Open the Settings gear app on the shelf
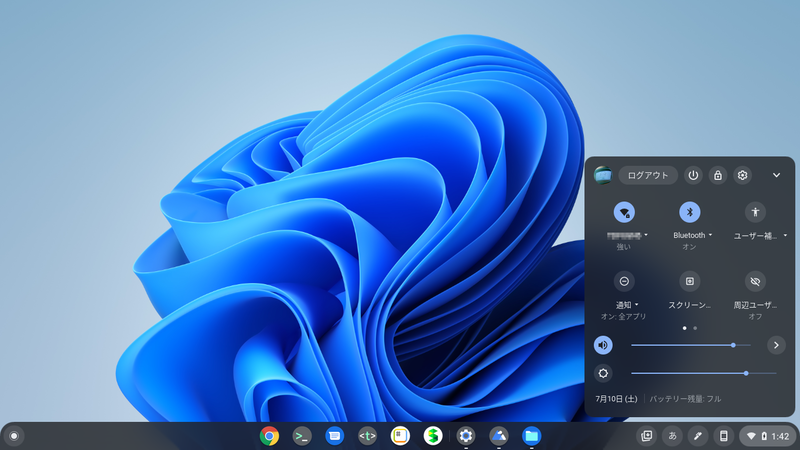Image resolution: width=800 pixels, height=450 pixels. [466, 436]
